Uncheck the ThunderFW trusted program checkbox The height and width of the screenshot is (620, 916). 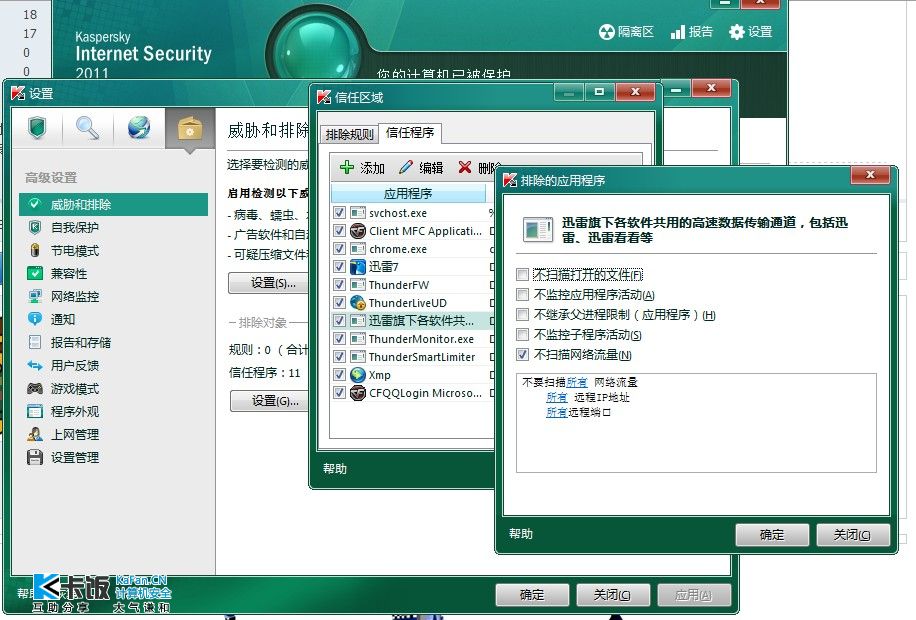(x=339, y=285)
